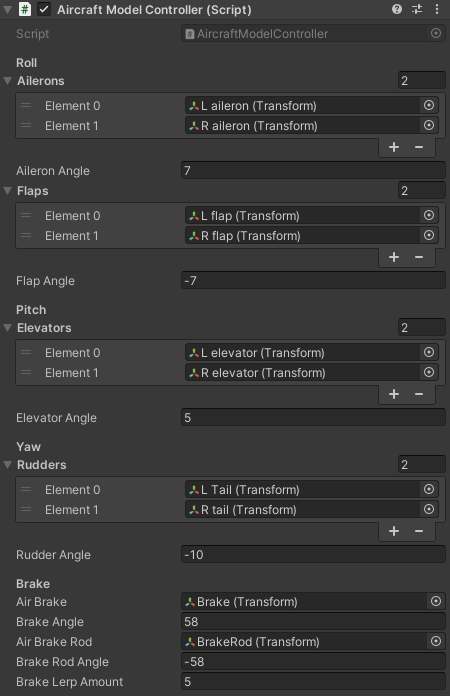The image size is (450, 696).
Task: Open object picker for the L elevator field
Action: click(429, 352)
